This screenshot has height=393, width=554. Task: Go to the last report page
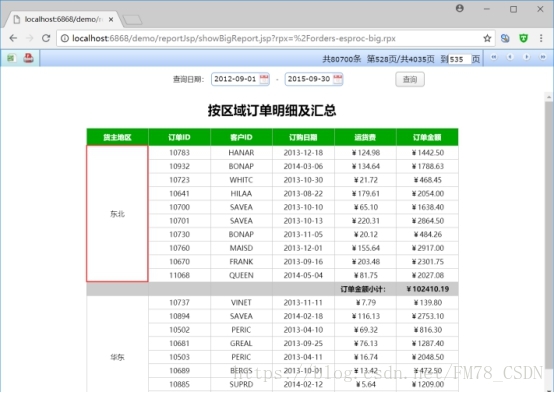coord(543,57)
